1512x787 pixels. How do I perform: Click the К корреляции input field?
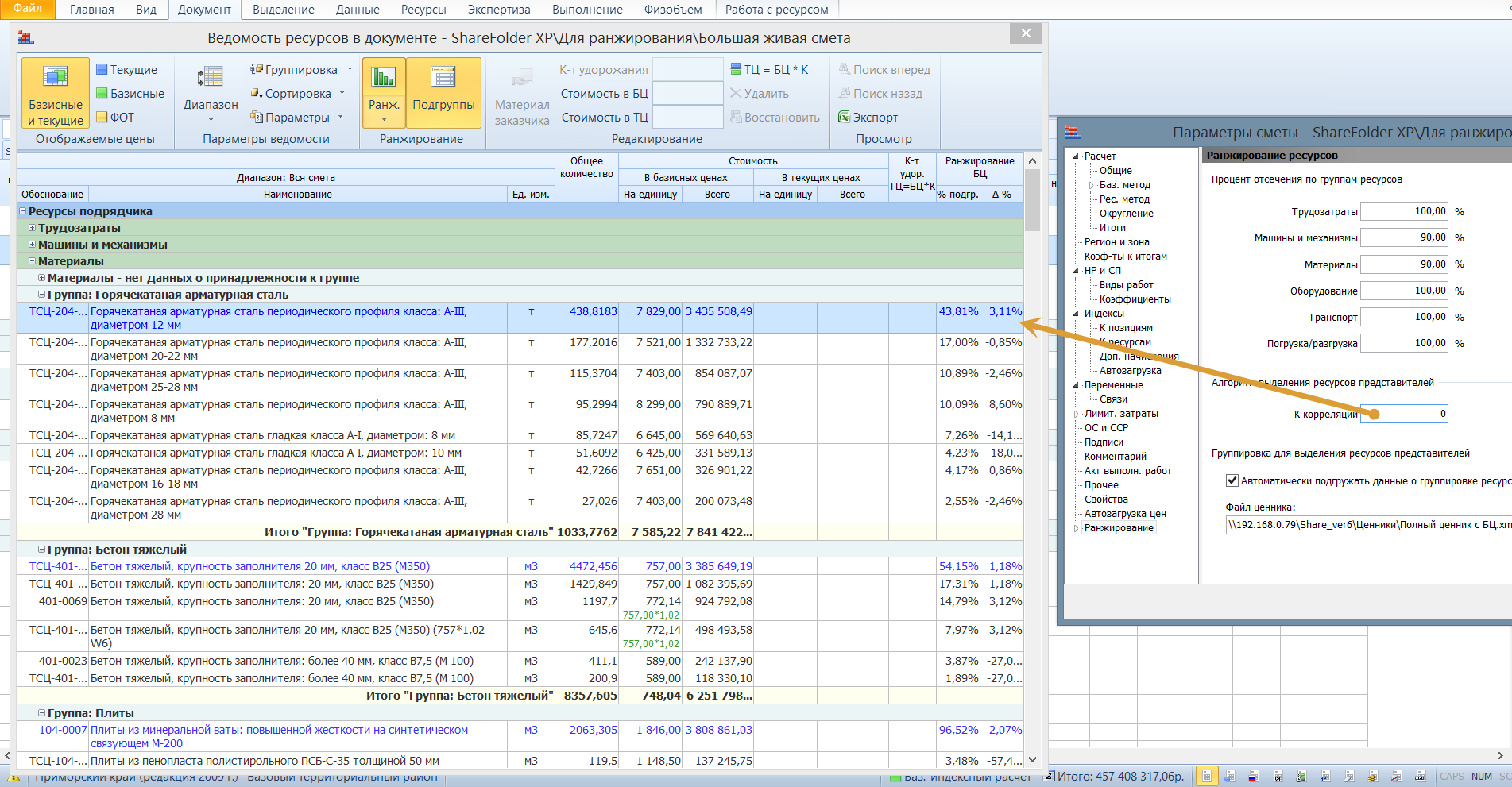pyautogui.click(x=1405, y=414)
